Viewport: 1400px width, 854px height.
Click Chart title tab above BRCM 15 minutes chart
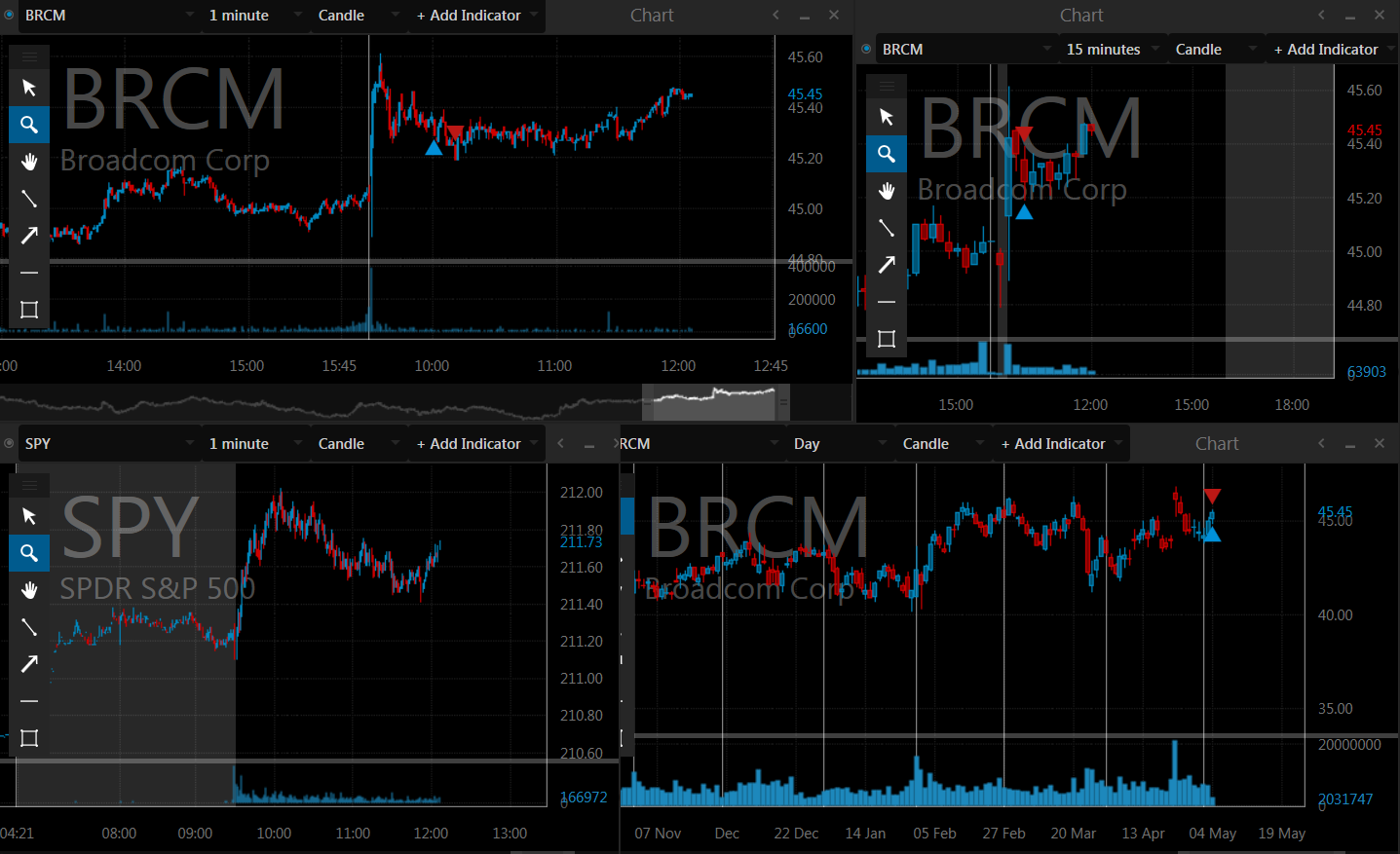coord(1081,15)
